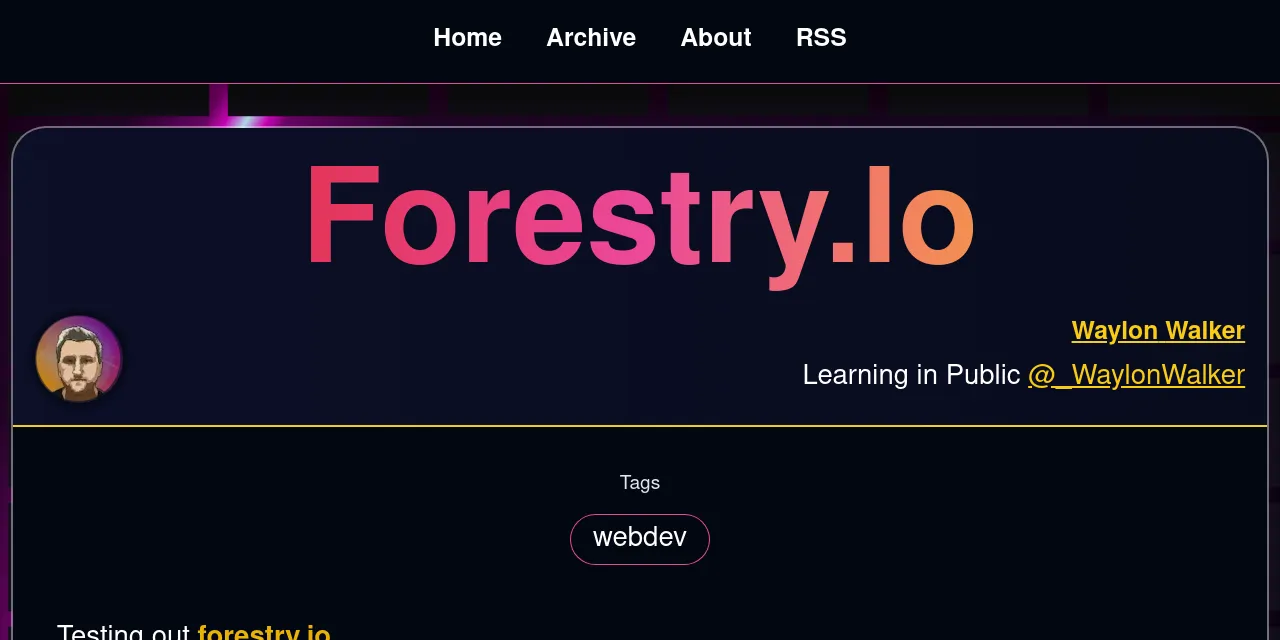Click the "Learning in Public" tagline text
This screenshot has height=640, width=1280.
coord(911,375)
